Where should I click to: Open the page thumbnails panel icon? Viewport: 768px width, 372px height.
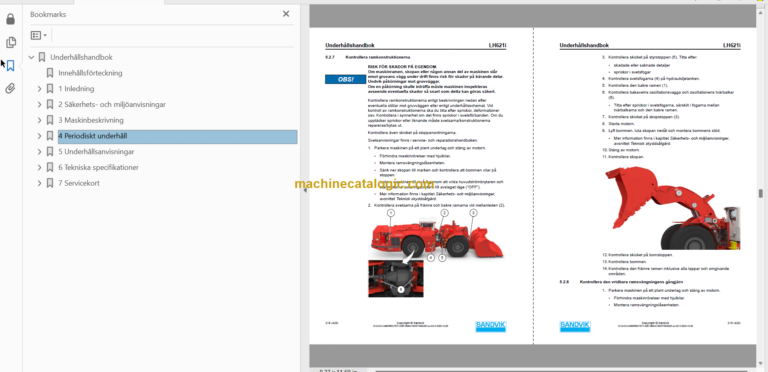[x=10, y=42]
